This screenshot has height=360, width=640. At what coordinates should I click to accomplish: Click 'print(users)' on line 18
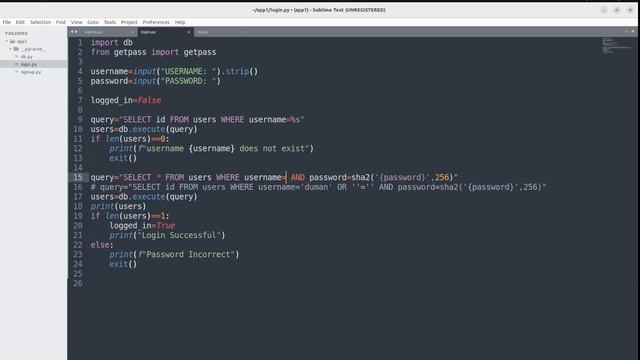(118, 207)
